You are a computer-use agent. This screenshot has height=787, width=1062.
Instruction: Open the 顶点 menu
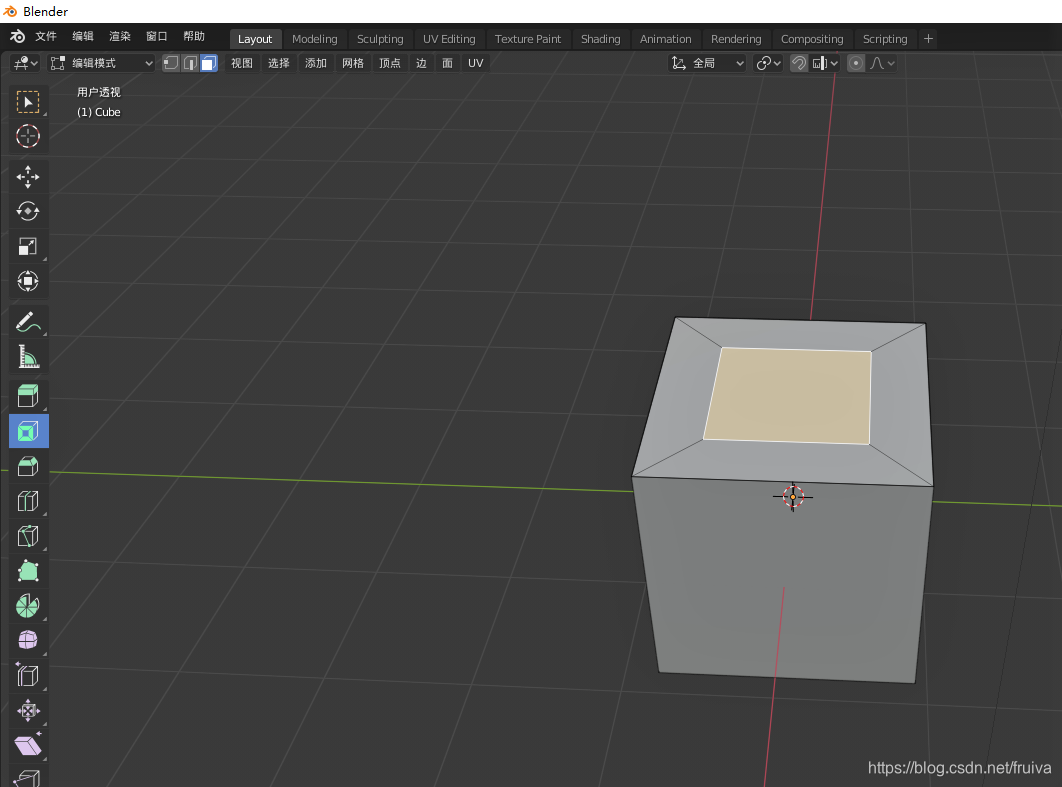389,63
